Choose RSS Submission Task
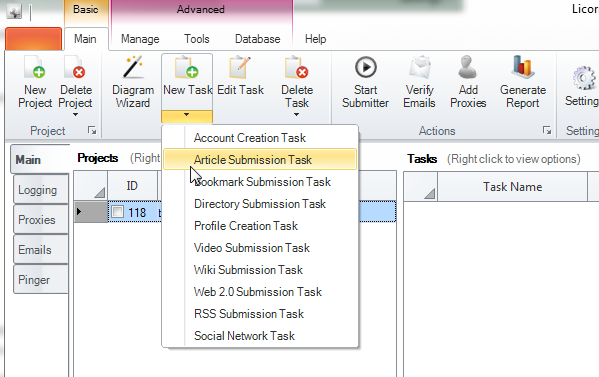Image resolution: width=599 pixels, height=377 pixels. point(249,314)
